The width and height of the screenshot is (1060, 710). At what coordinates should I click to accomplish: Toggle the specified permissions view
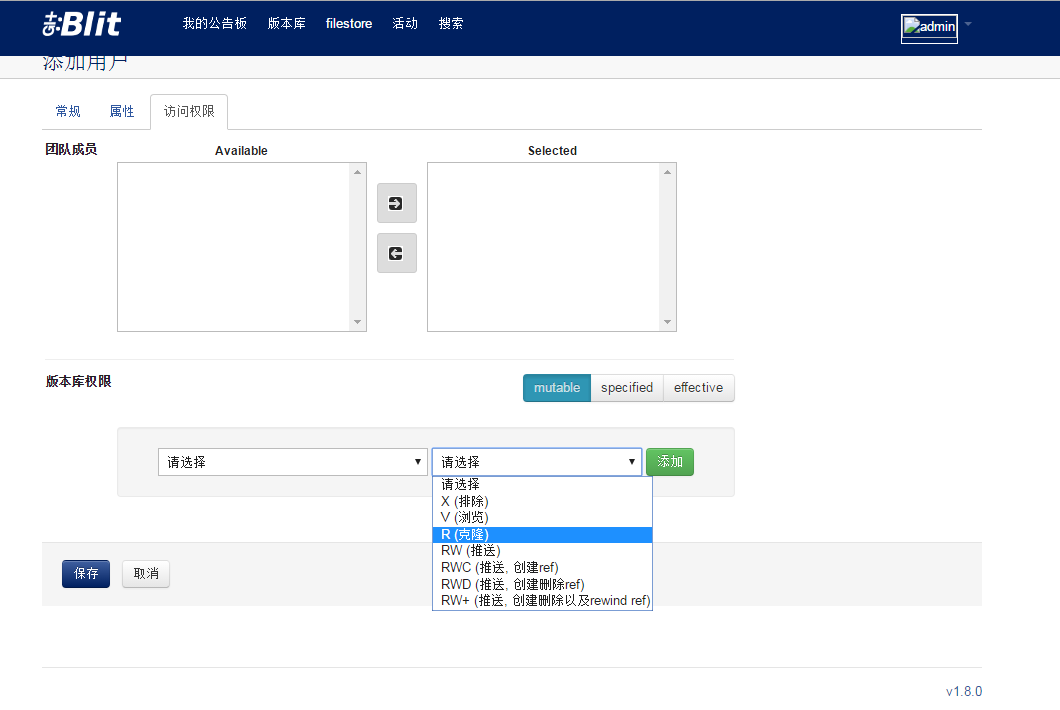tap(627, 387)
